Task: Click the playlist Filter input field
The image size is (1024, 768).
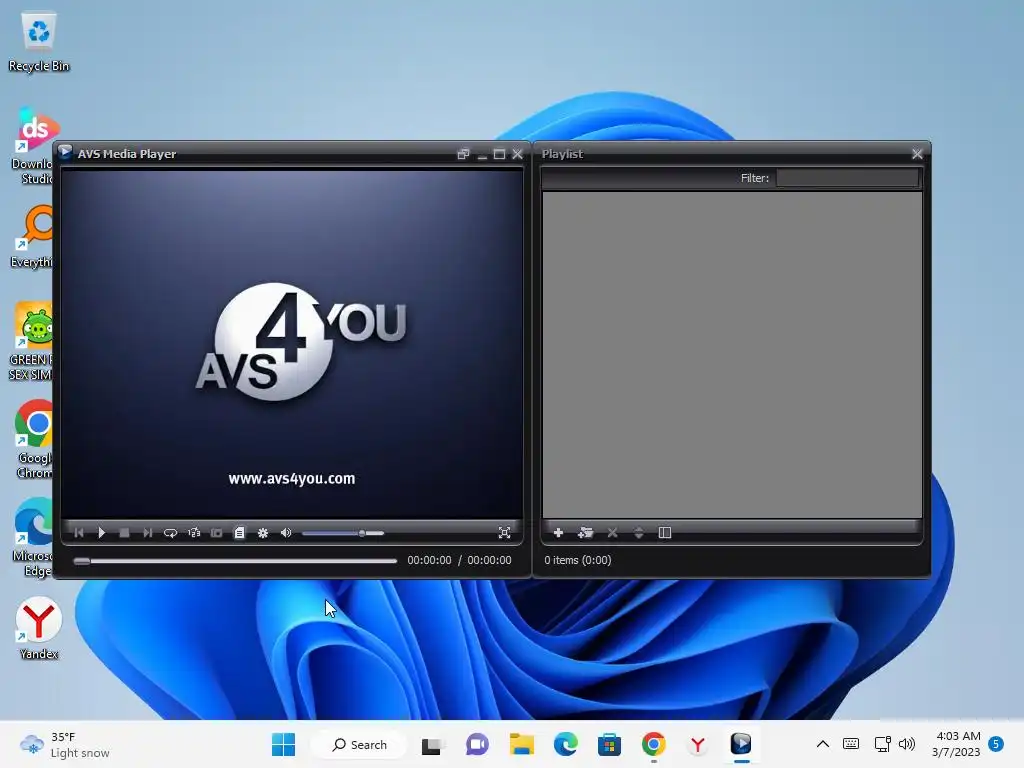Action: (x=847, y=178)
